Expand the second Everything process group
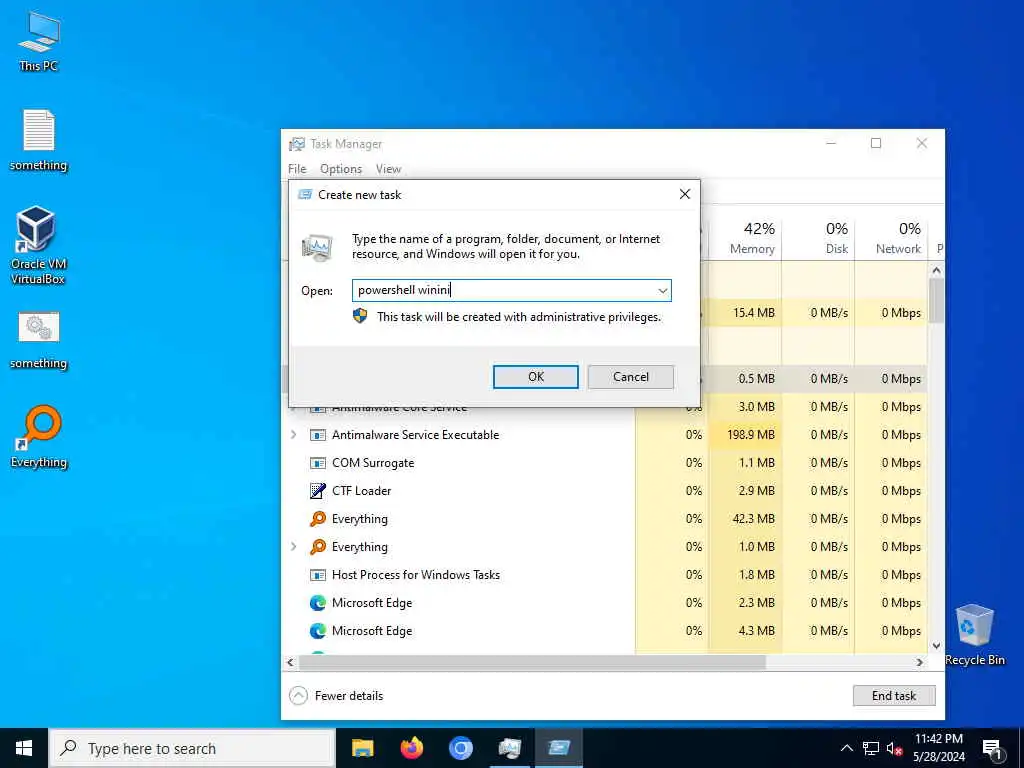 coord(294,547)
